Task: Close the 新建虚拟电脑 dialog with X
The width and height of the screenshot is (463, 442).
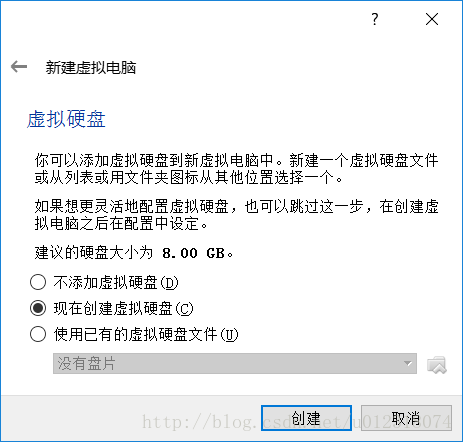Action: [432, 19]
